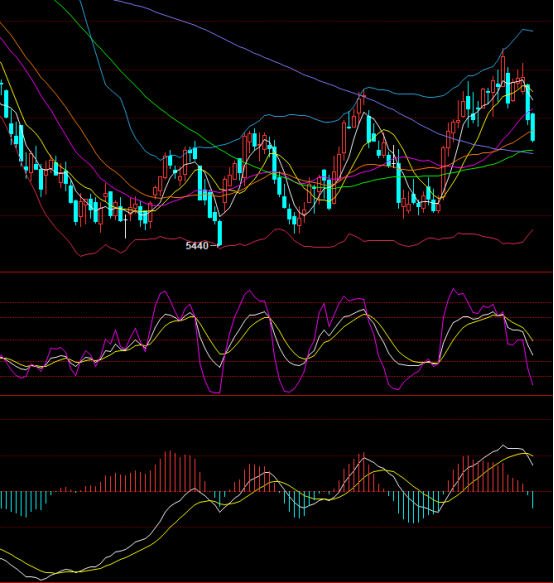554x583 pixels.
Task: Click the first tall purple KDJ peak
Action: pyautogui.click(x=163, y=292)
